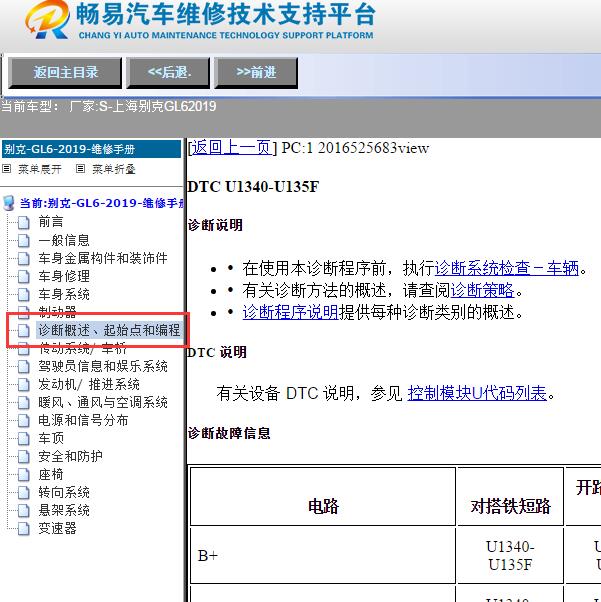
Task: Open 车身系统 section
Action: point(64,294)
